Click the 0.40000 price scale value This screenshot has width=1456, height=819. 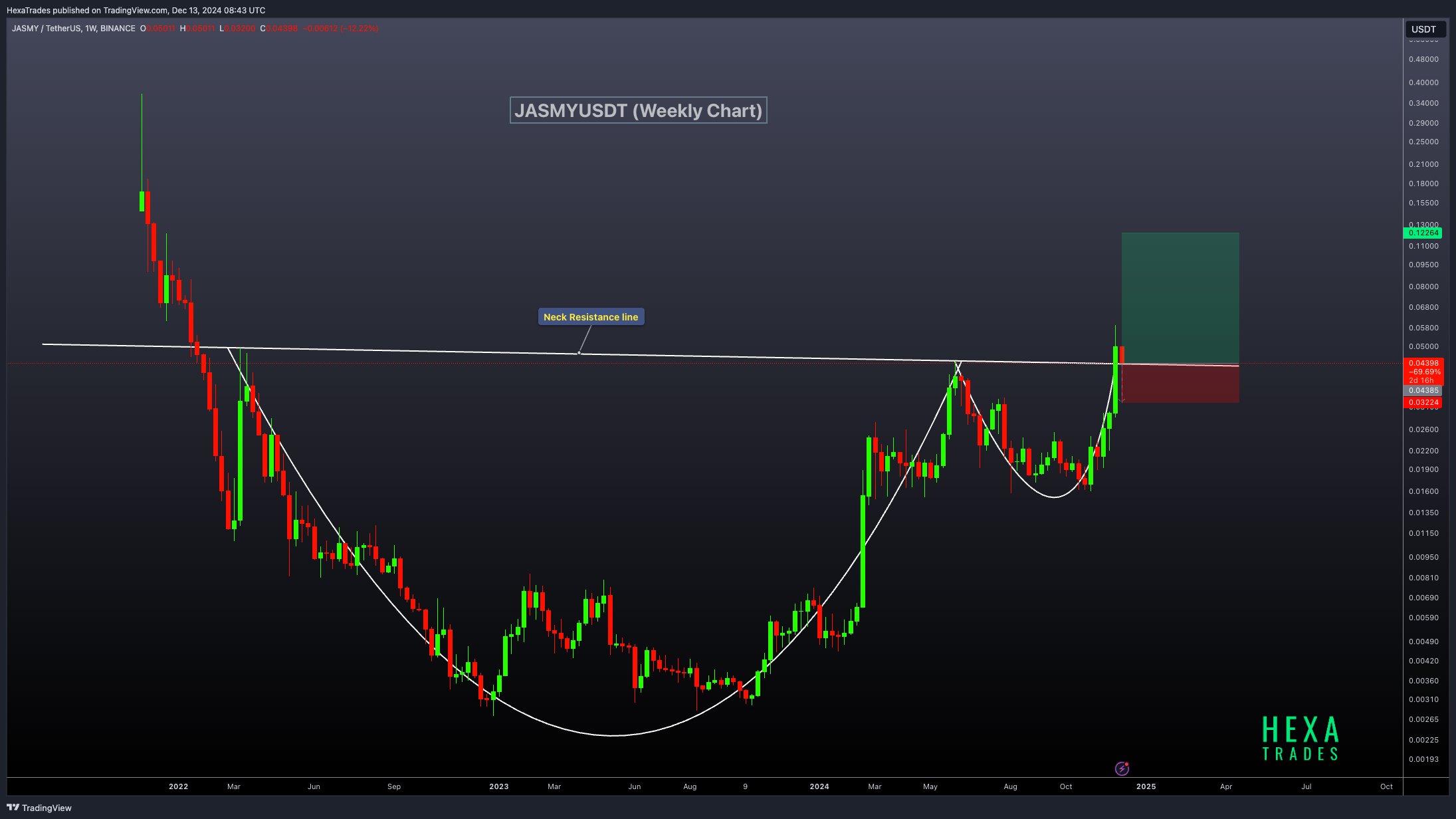1423,82
